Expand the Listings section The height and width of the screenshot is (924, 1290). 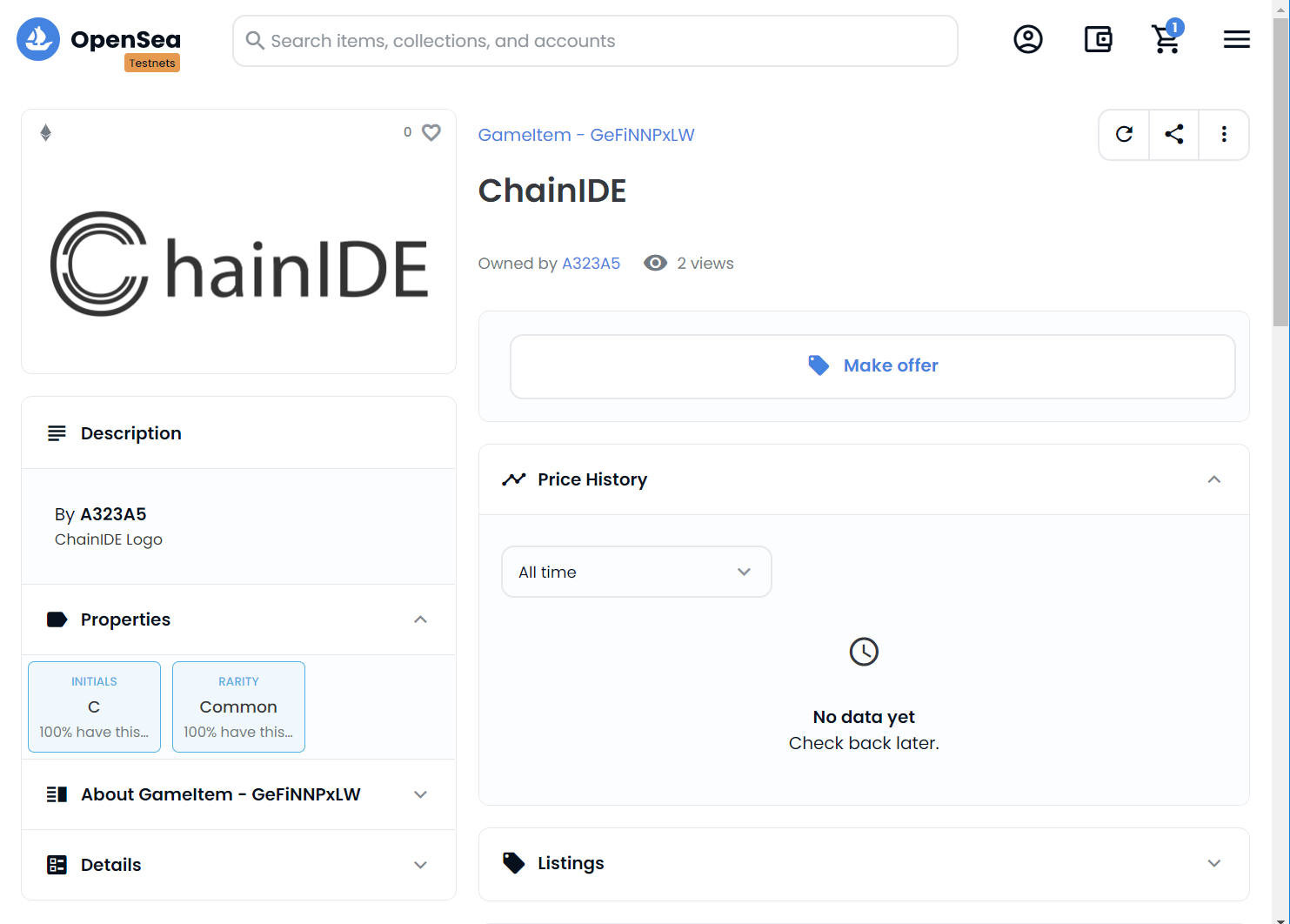point(1213,863)
